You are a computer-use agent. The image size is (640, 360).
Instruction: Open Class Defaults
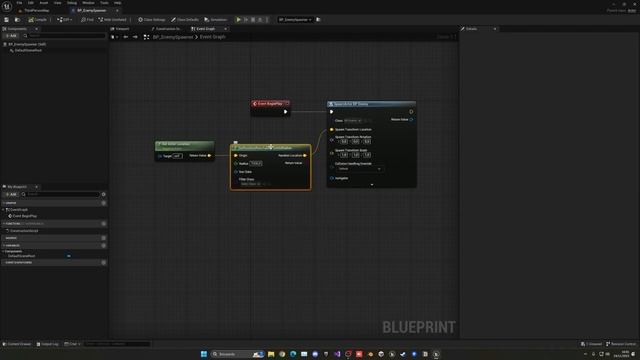(185, 20)
